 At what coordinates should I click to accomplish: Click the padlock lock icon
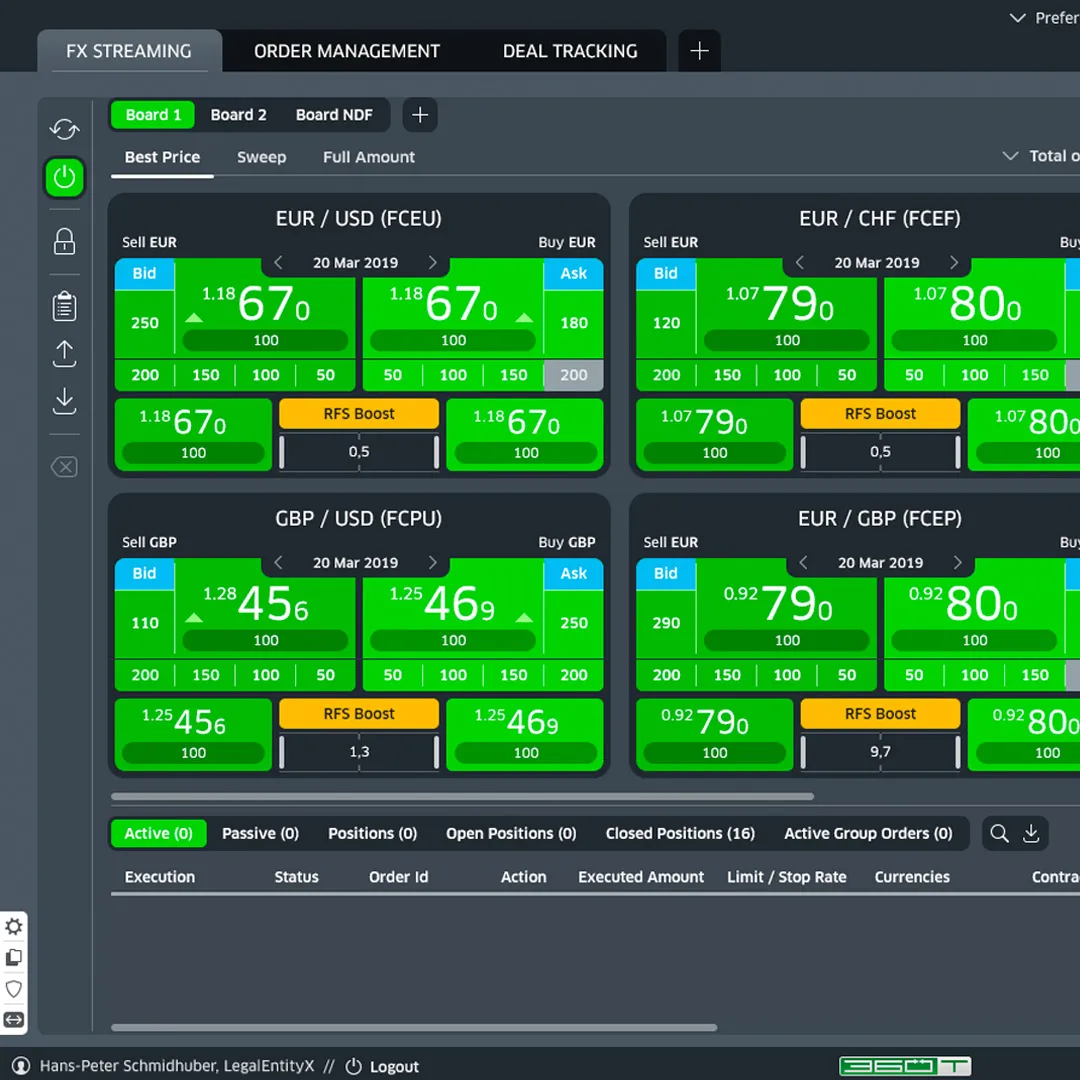click(64, 241)
